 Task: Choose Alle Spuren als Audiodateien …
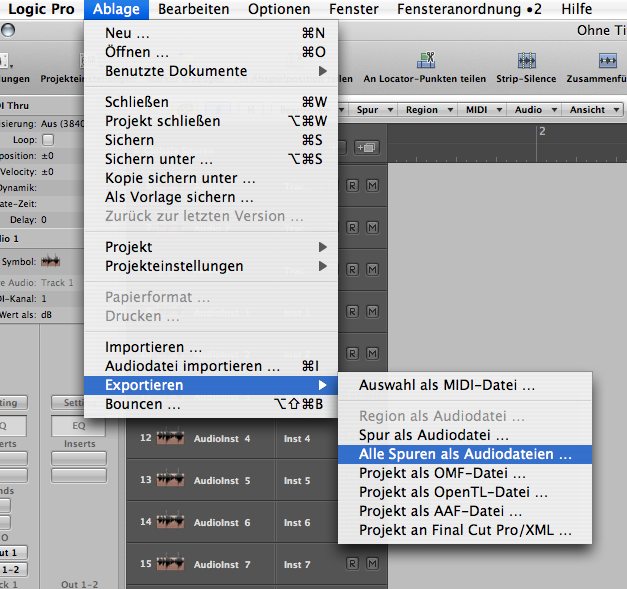click(x=465, y=454)
